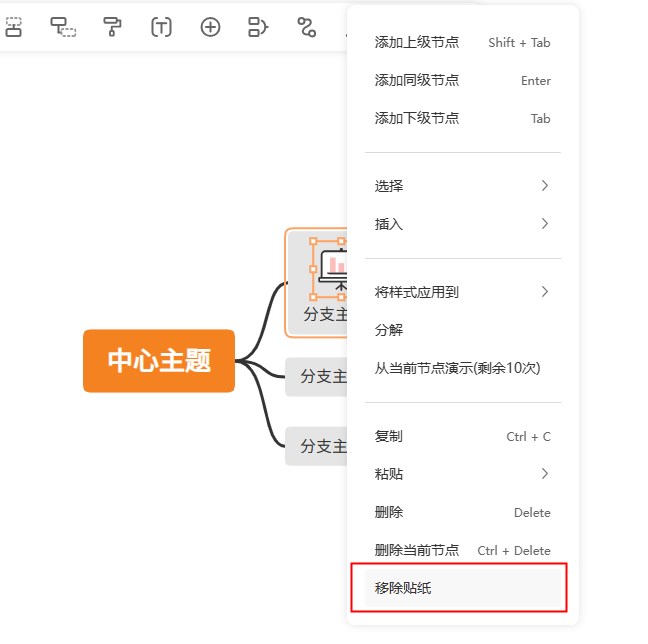
Task: Expand the 粘贴 submenu arrow
Action: (x=544, y=474)
